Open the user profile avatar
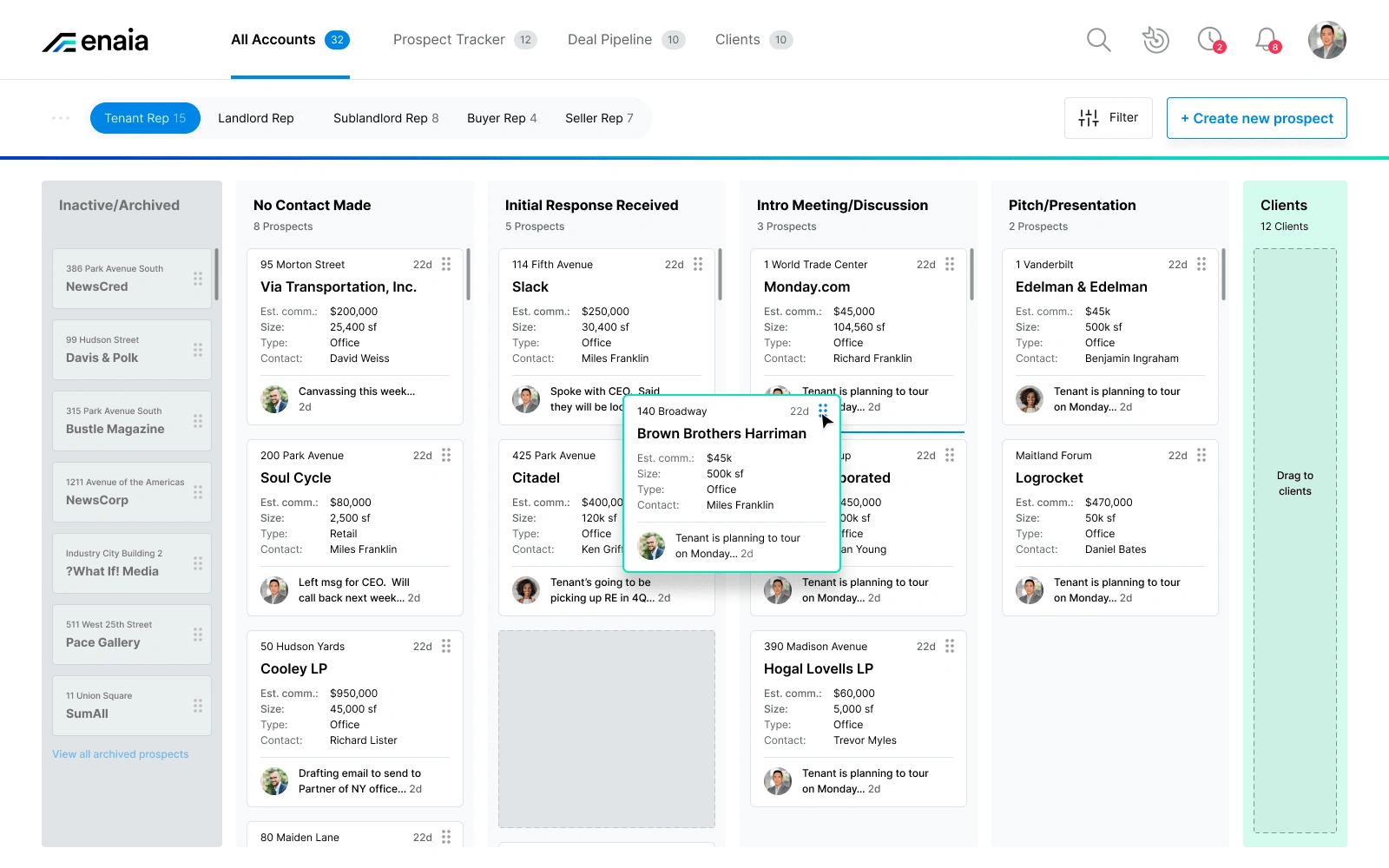Viewport: 1389px width, 868px height. 1327,40
